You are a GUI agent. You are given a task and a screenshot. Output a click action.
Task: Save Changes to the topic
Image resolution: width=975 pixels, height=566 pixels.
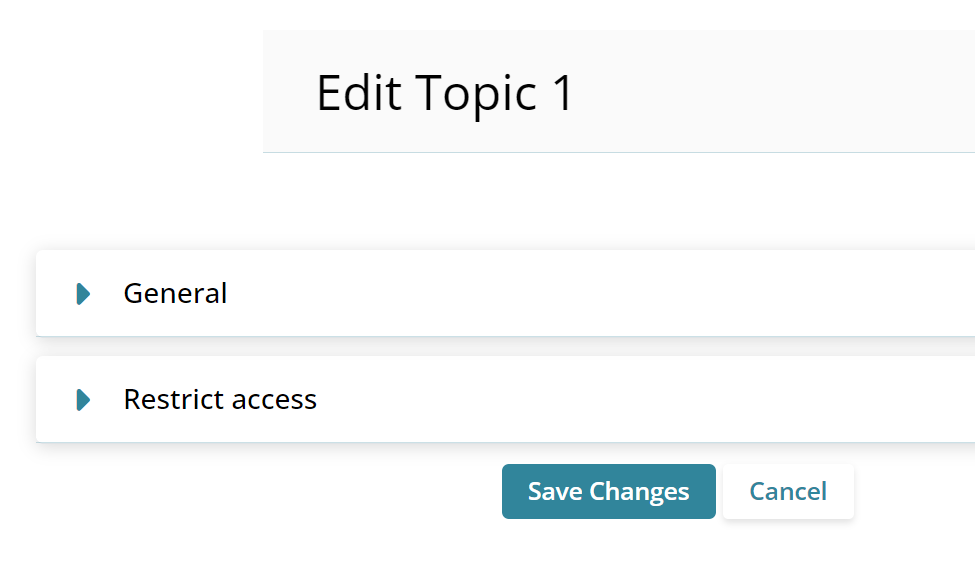point(608,492)
